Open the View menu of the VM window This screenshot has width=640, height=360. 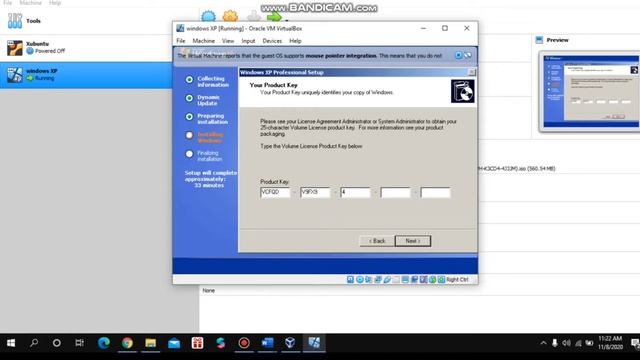point(228,41)
